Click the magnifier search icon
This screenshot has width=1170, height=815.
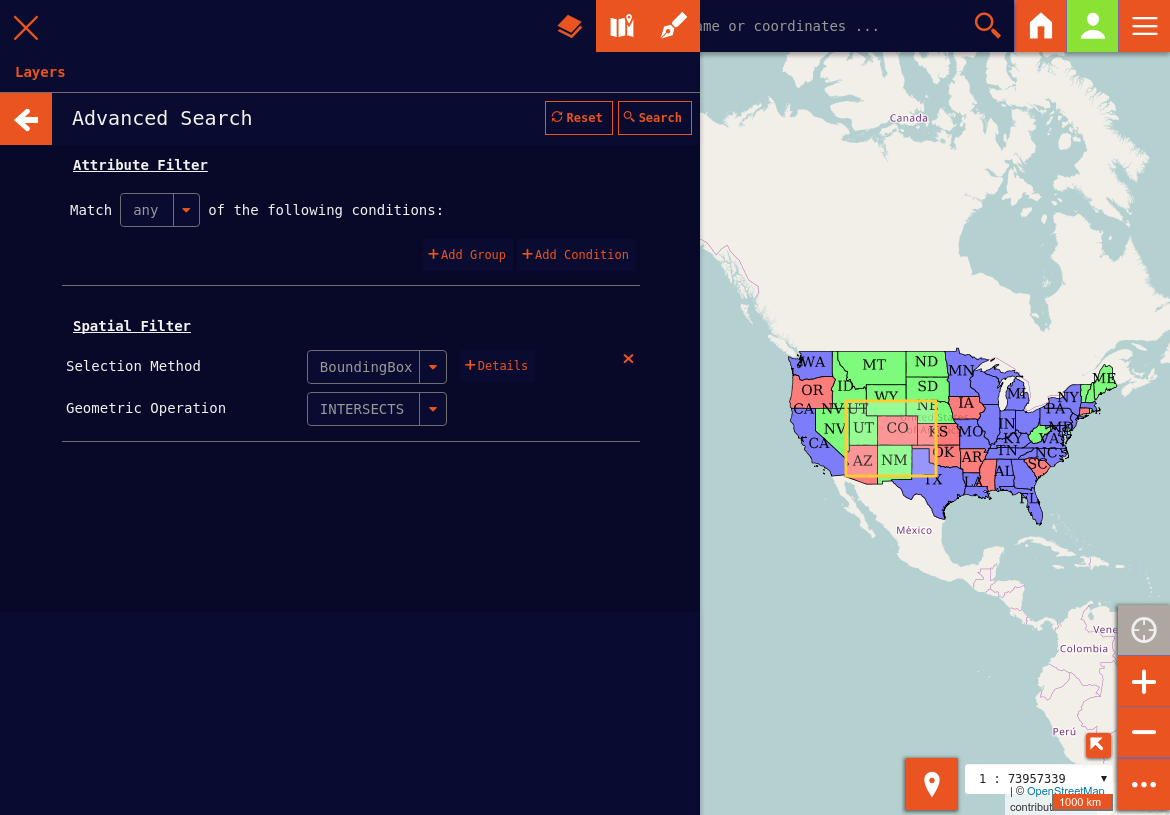click(987, 26)
